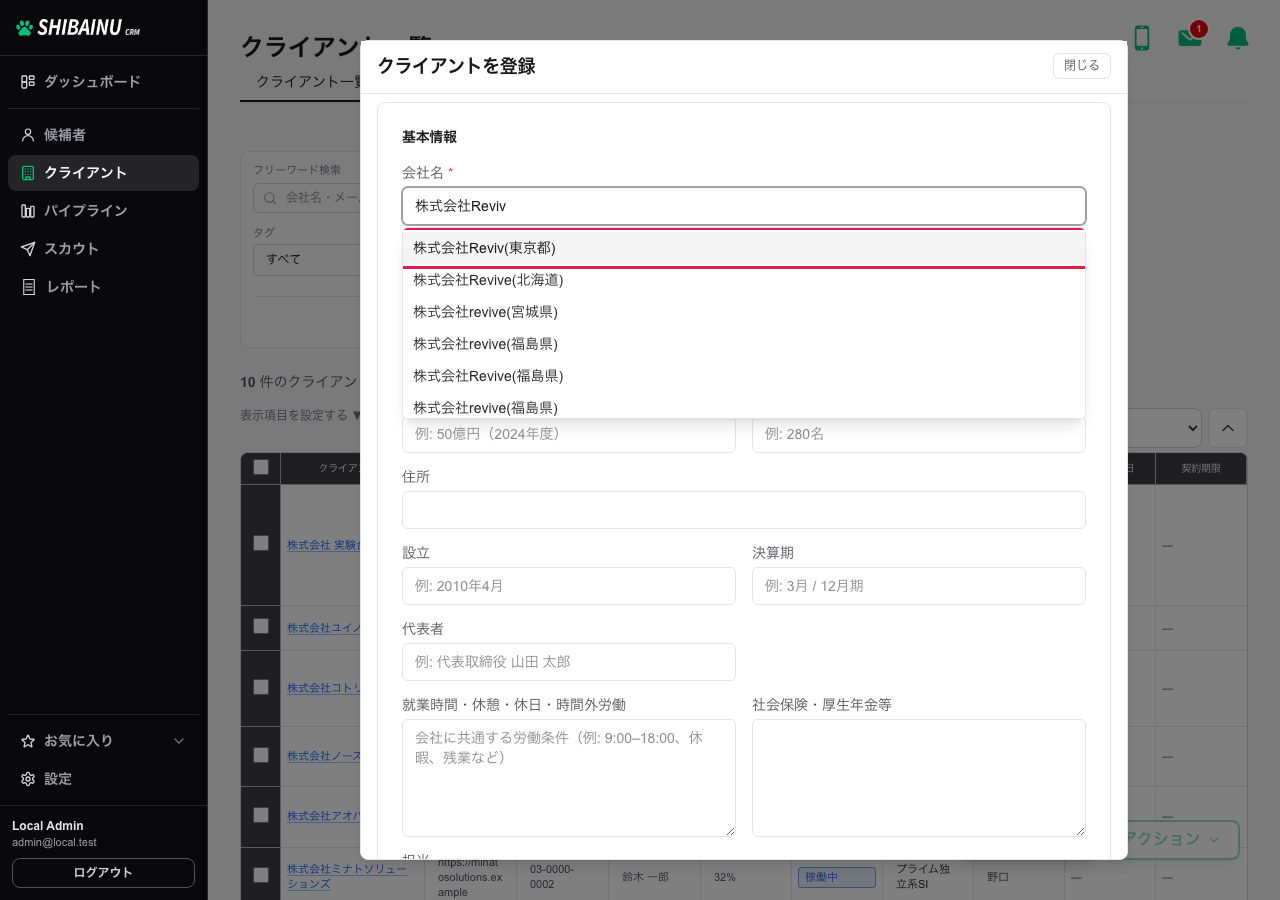Click the 稼働中 status badge

click(x=836, y=877)
